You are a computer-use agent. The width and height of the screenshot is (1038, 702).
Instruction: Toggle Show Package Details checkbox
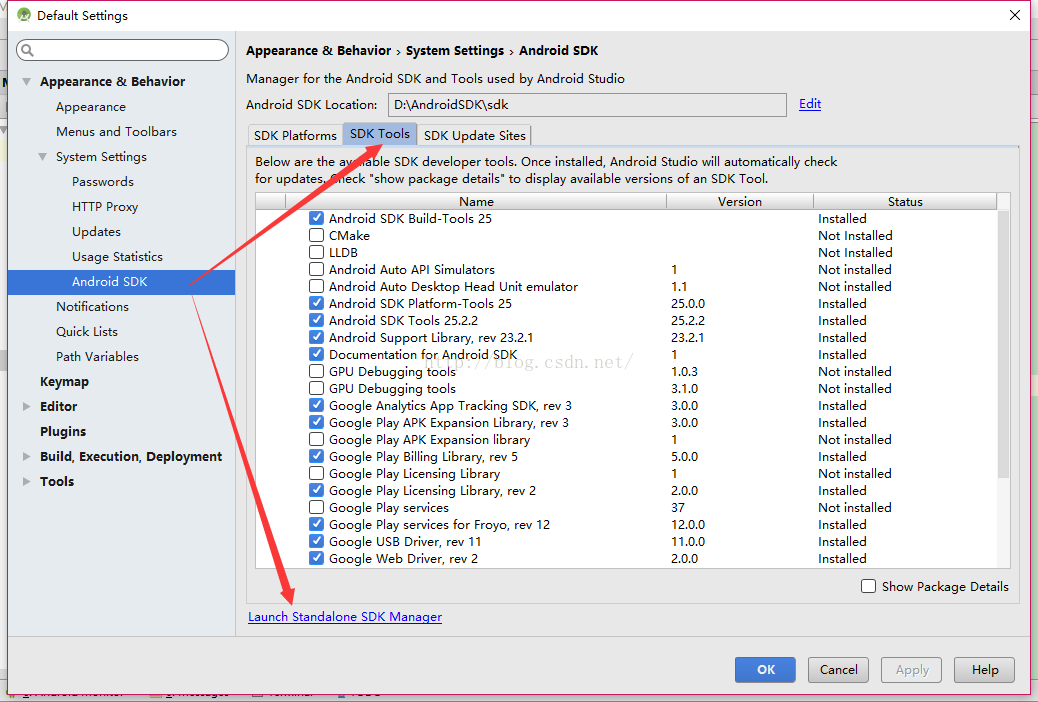coord(868,586)
